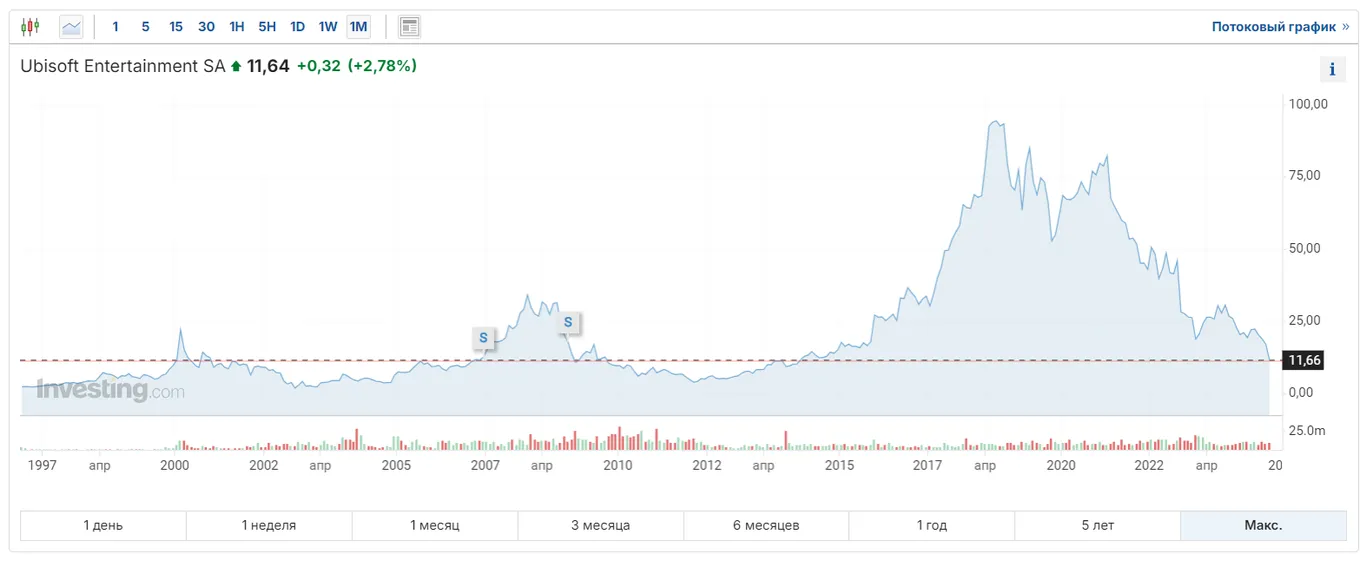Viewport: 1360px width, 567px height.
Task: Switch range to 1 неделя
Action: coord(269,525)
